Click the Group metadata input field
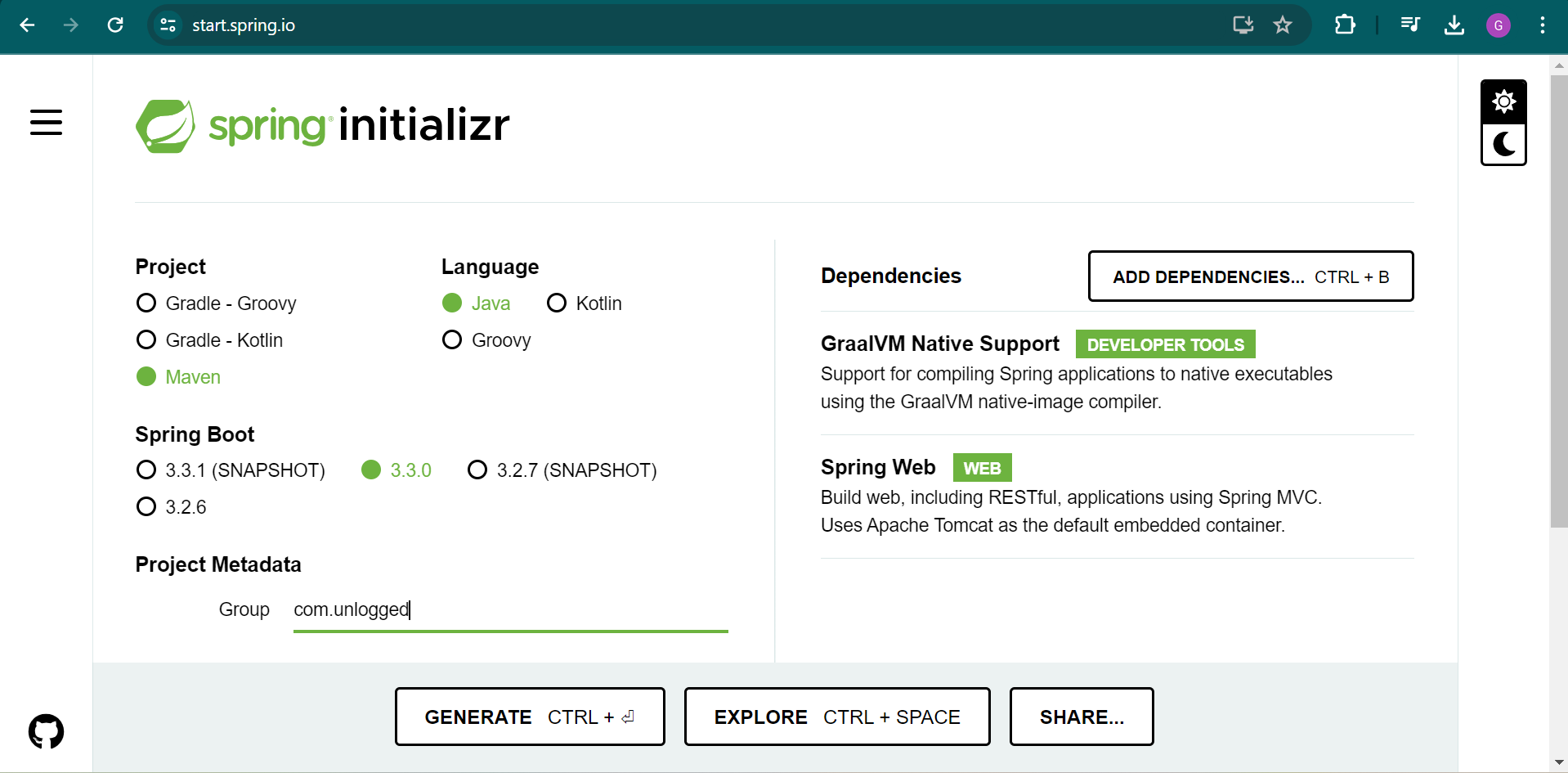This screenshot has height=773, width=1568. pyautogui.click(x=510, y=609)
